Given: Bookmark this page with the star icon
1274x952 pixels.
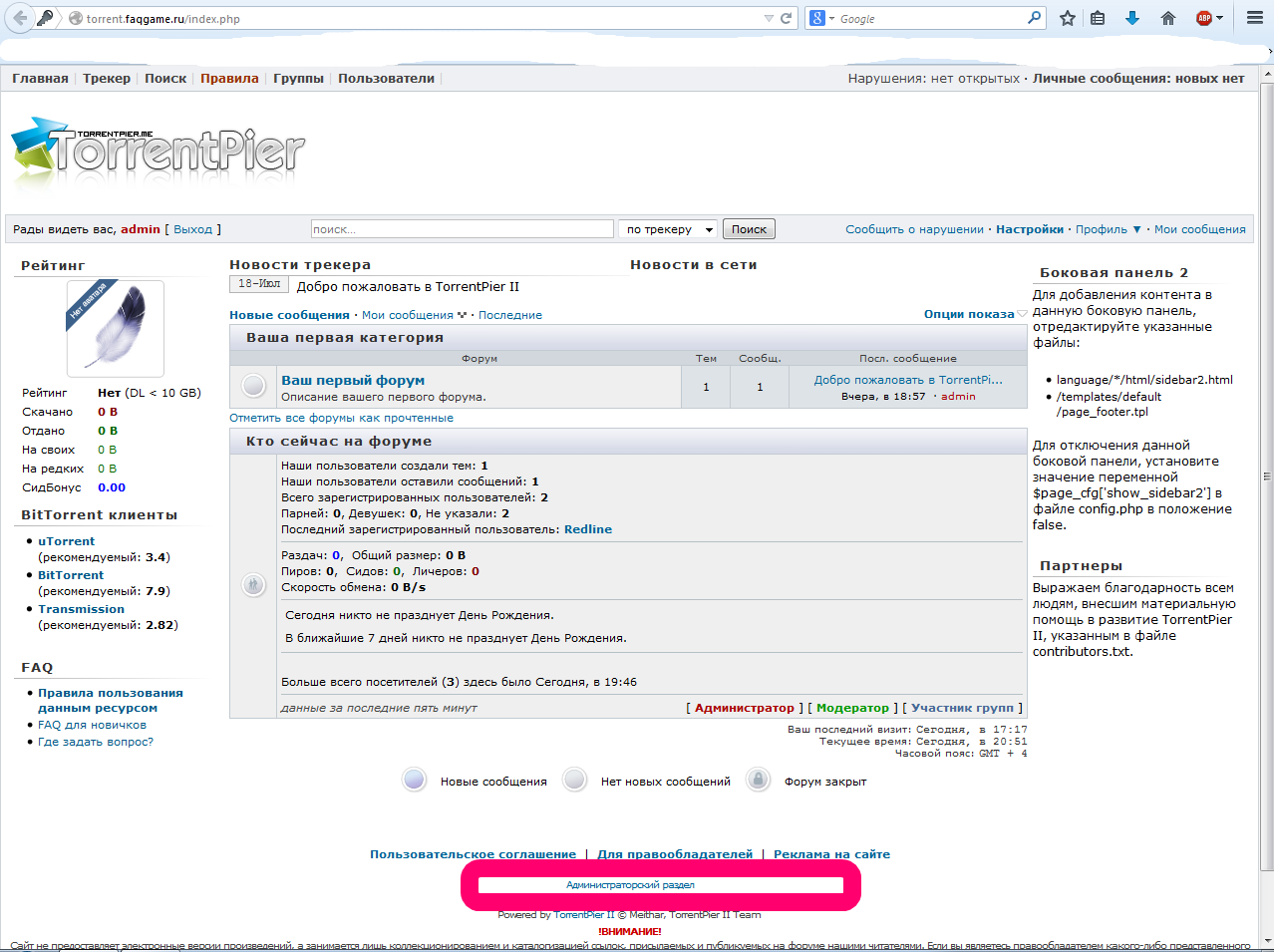Looking at the screenshot, I should coord(1068,18).
